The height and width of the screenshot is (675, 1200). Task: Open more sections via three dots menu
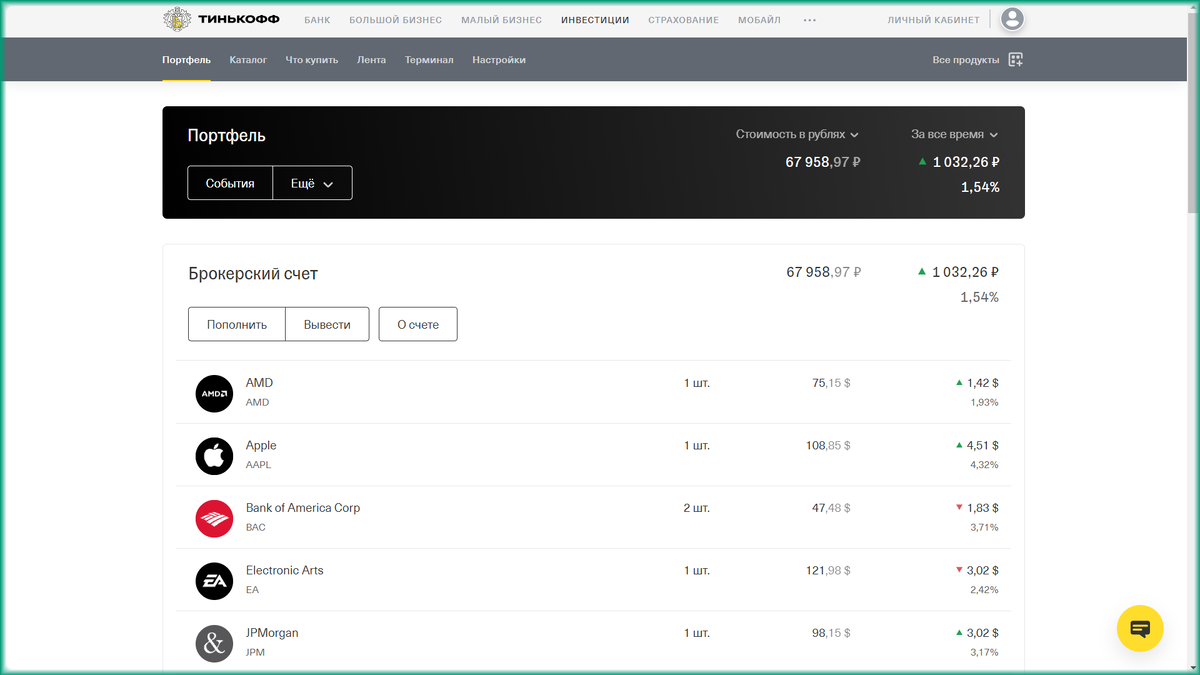coord(810,20)
